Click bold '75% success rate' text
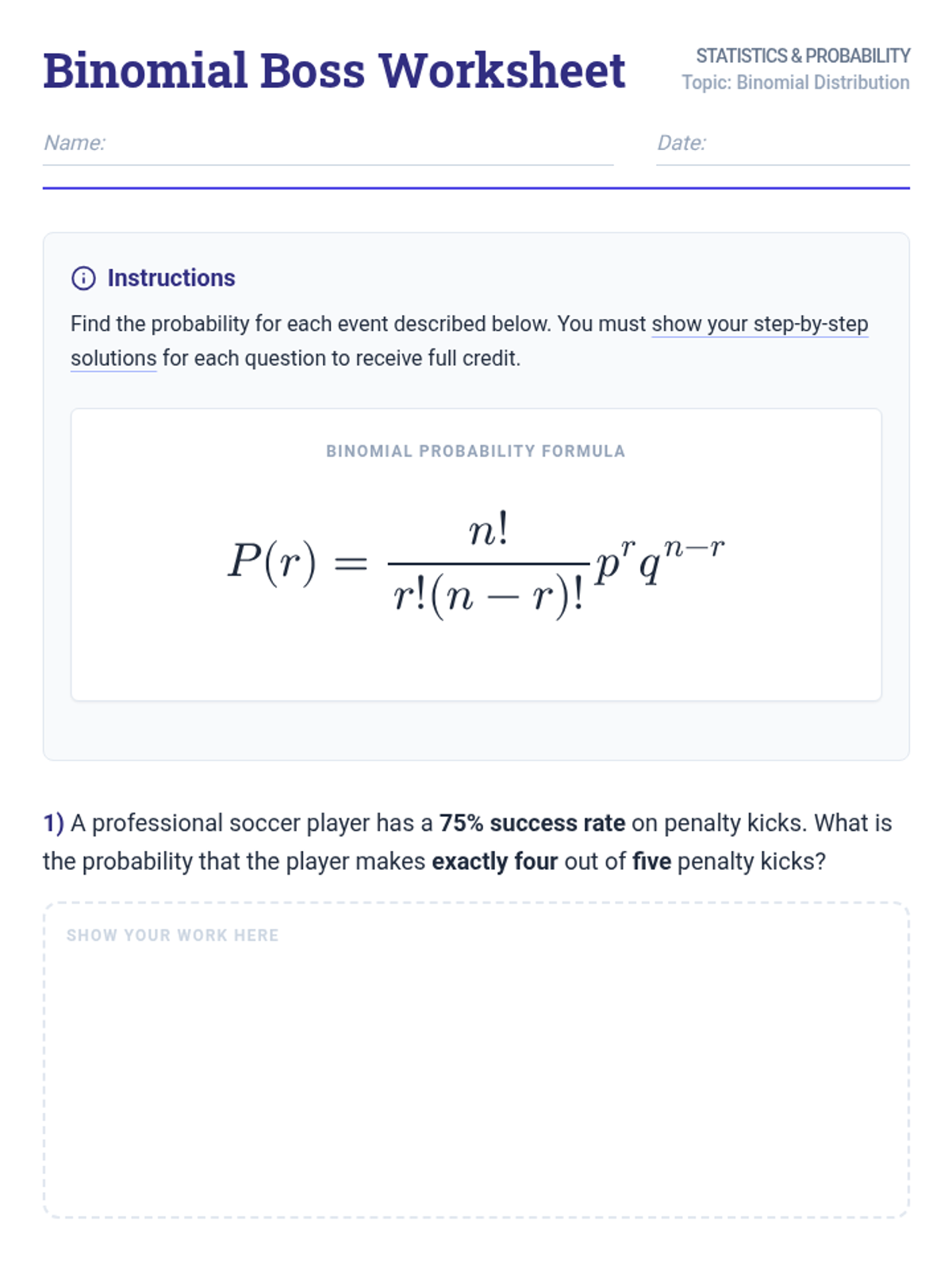 coord(532,823)
